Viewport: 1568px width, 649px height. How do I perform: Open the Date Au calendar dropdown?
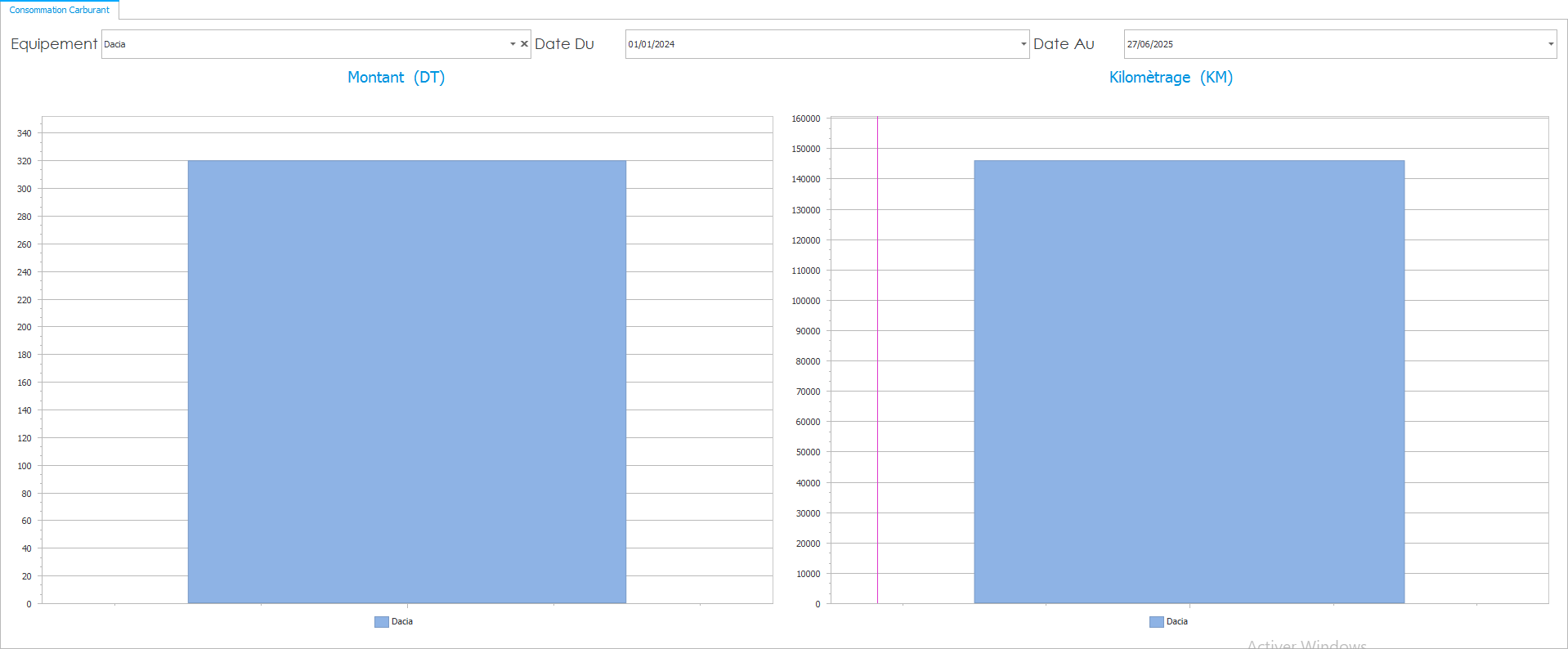(x=1550, y=44)
